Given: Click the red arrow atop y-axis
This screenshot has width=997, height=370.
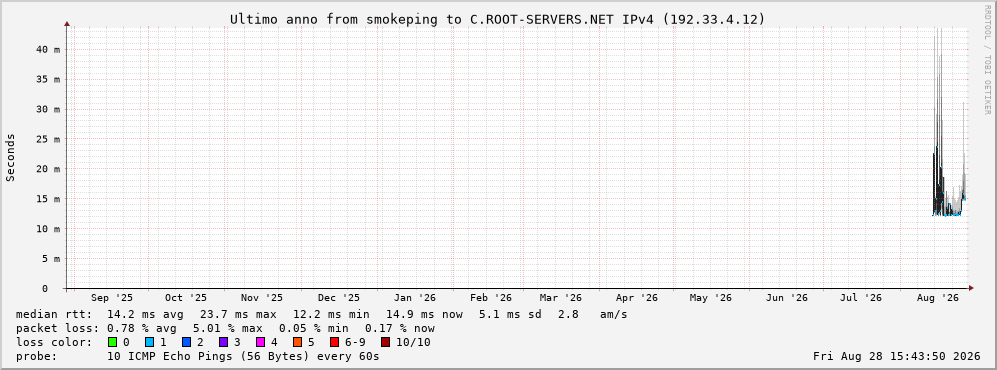Looking at the screenshot, I should (x=67, y=24).
